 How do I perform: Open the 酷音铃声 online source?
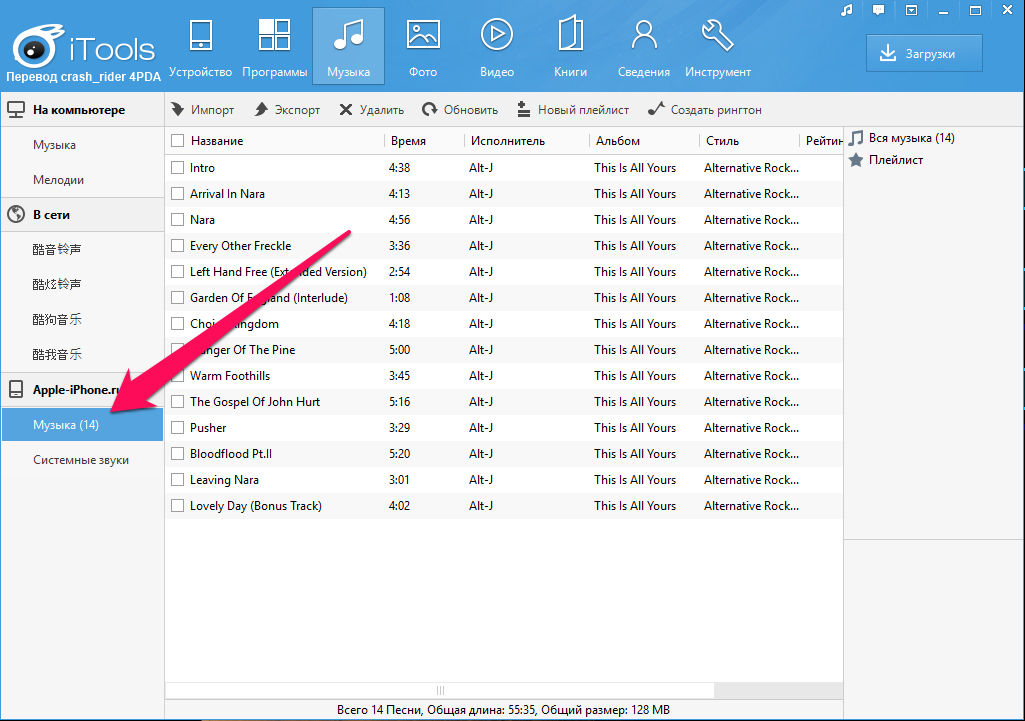[x=82, y=249]
